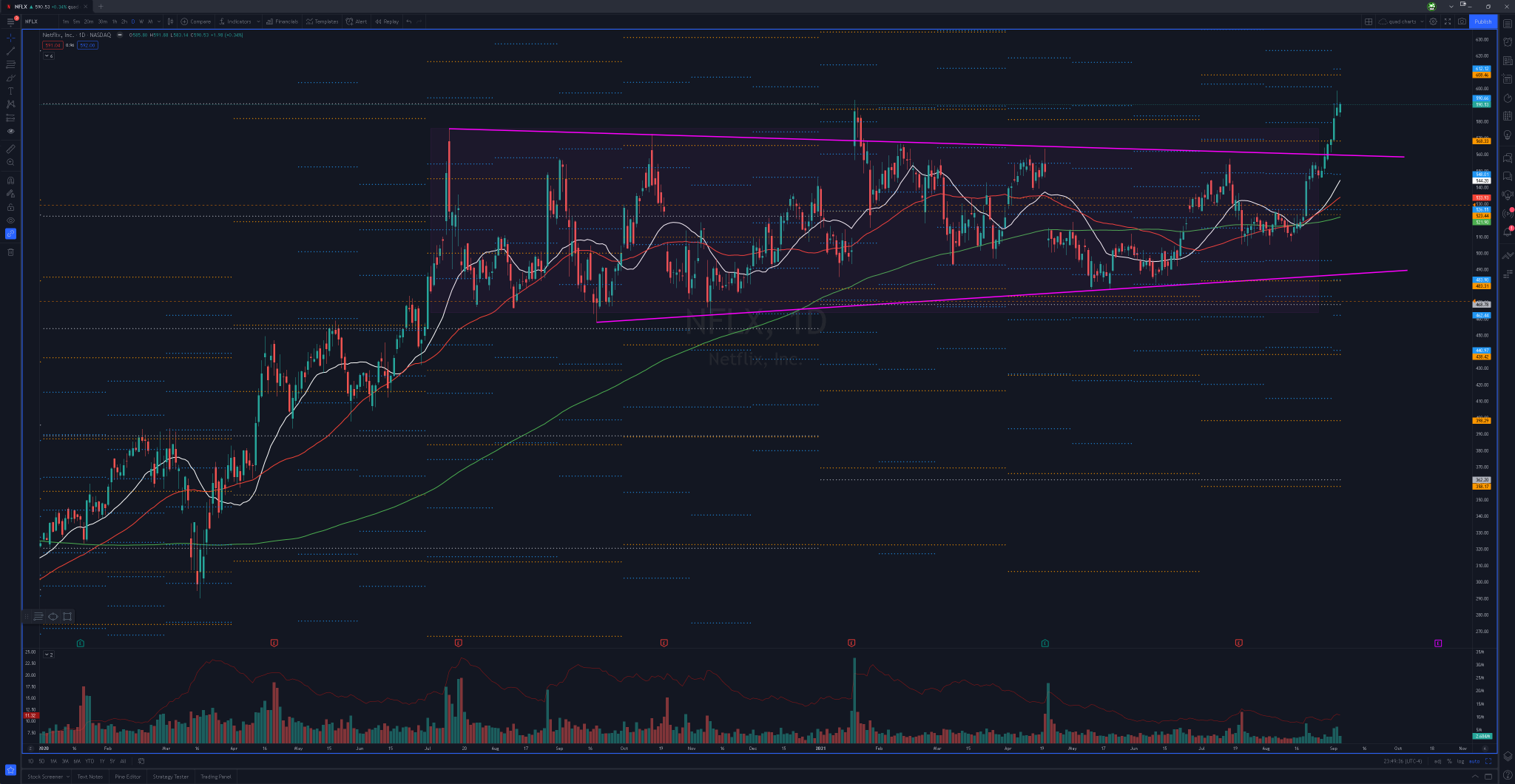Open the Pine Editor tab
This screenshot has width=1515, height=784.
pyautogui.click(x=127, y=777)
